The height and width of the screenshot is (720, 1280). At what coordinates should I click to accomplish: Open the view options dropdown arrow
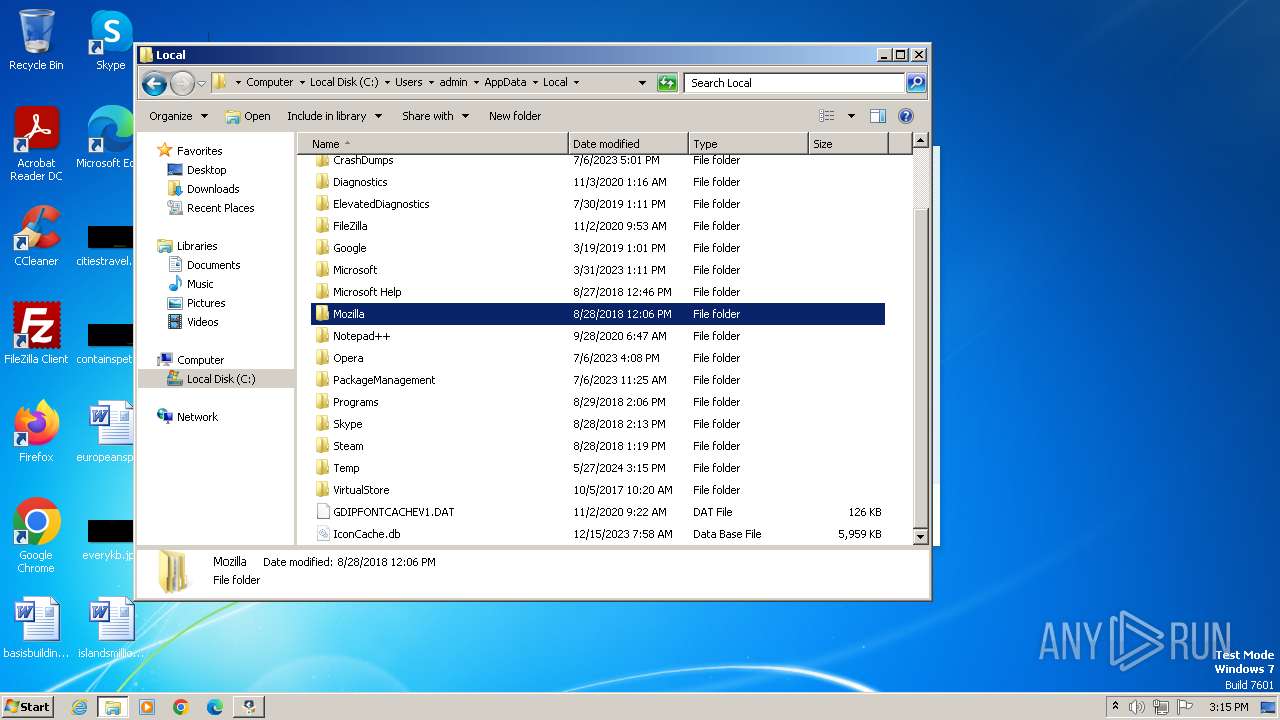(x=851, y=116)
